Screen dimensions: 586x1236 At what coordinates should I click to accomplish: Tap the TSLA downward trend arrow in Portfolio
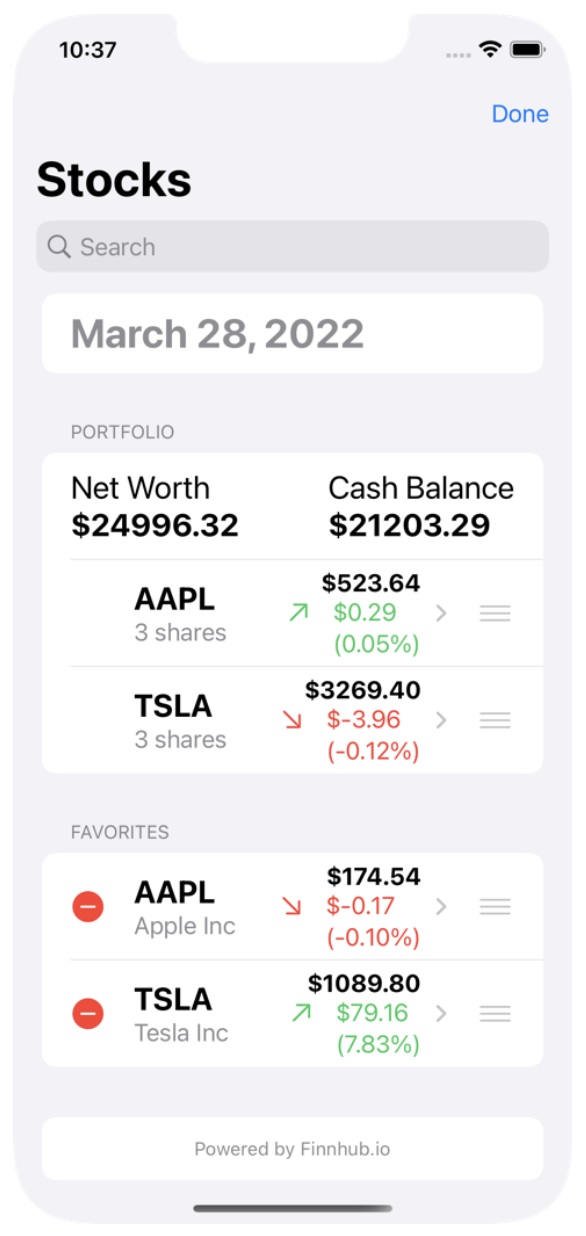[290, 719]
